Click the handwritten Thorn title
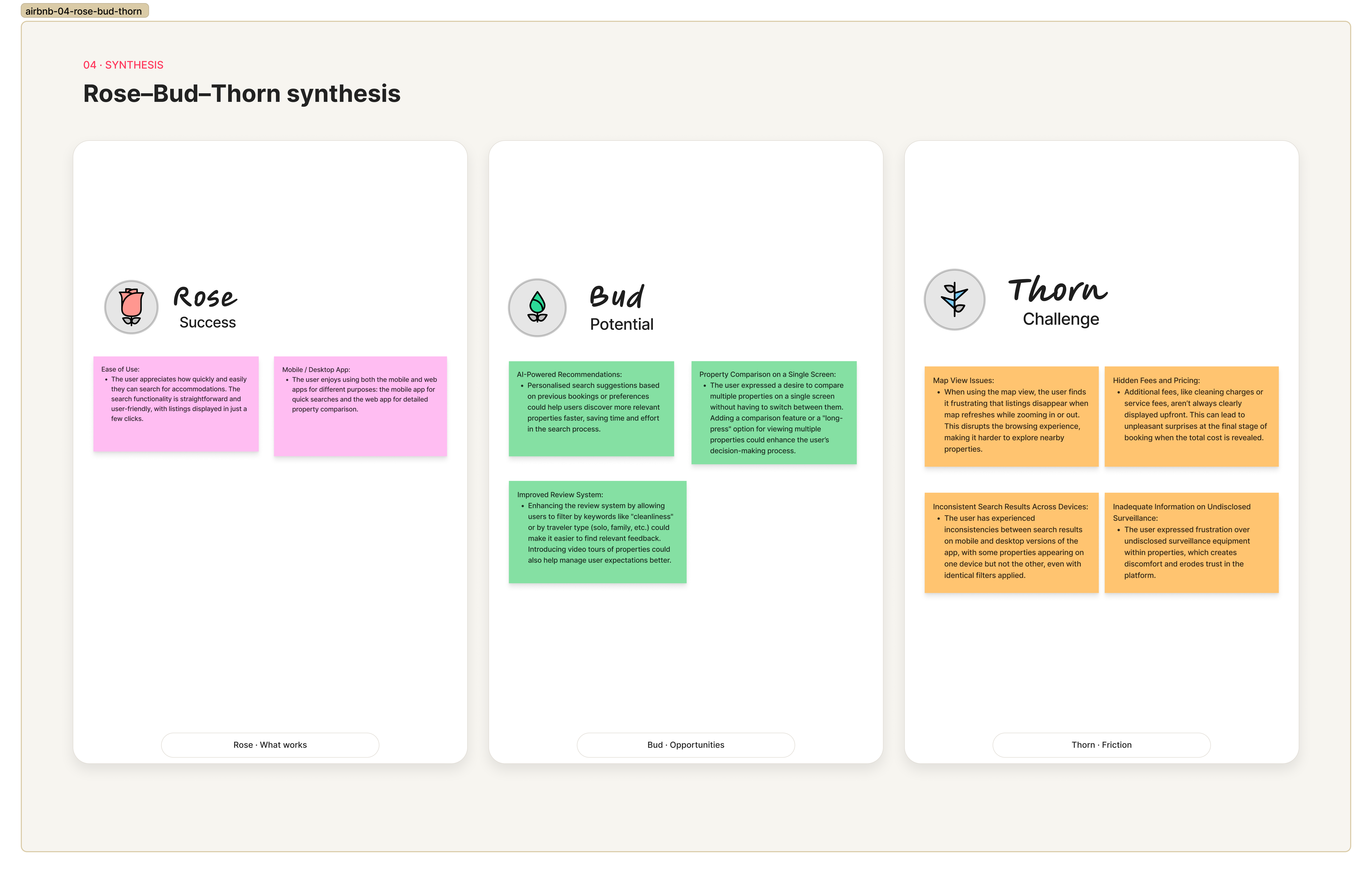 click(x=1058, y=289)
